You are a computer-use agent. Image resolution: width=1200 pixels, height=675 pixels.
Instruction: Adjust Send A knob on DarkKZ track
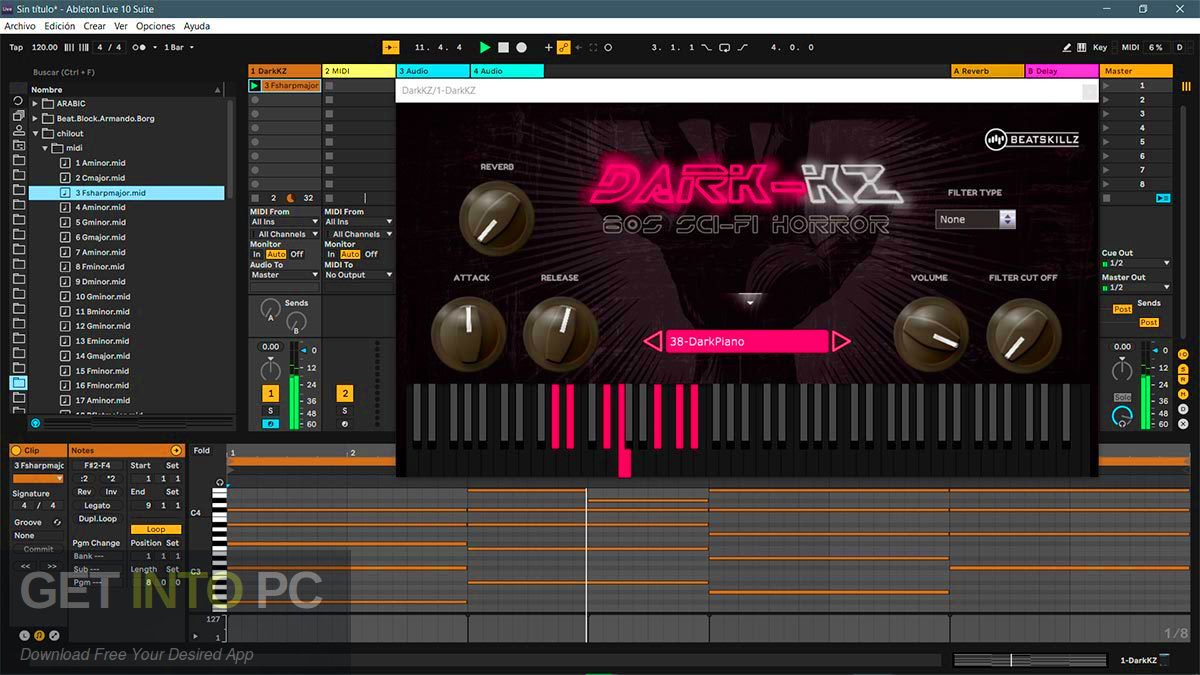pos(269,310)
